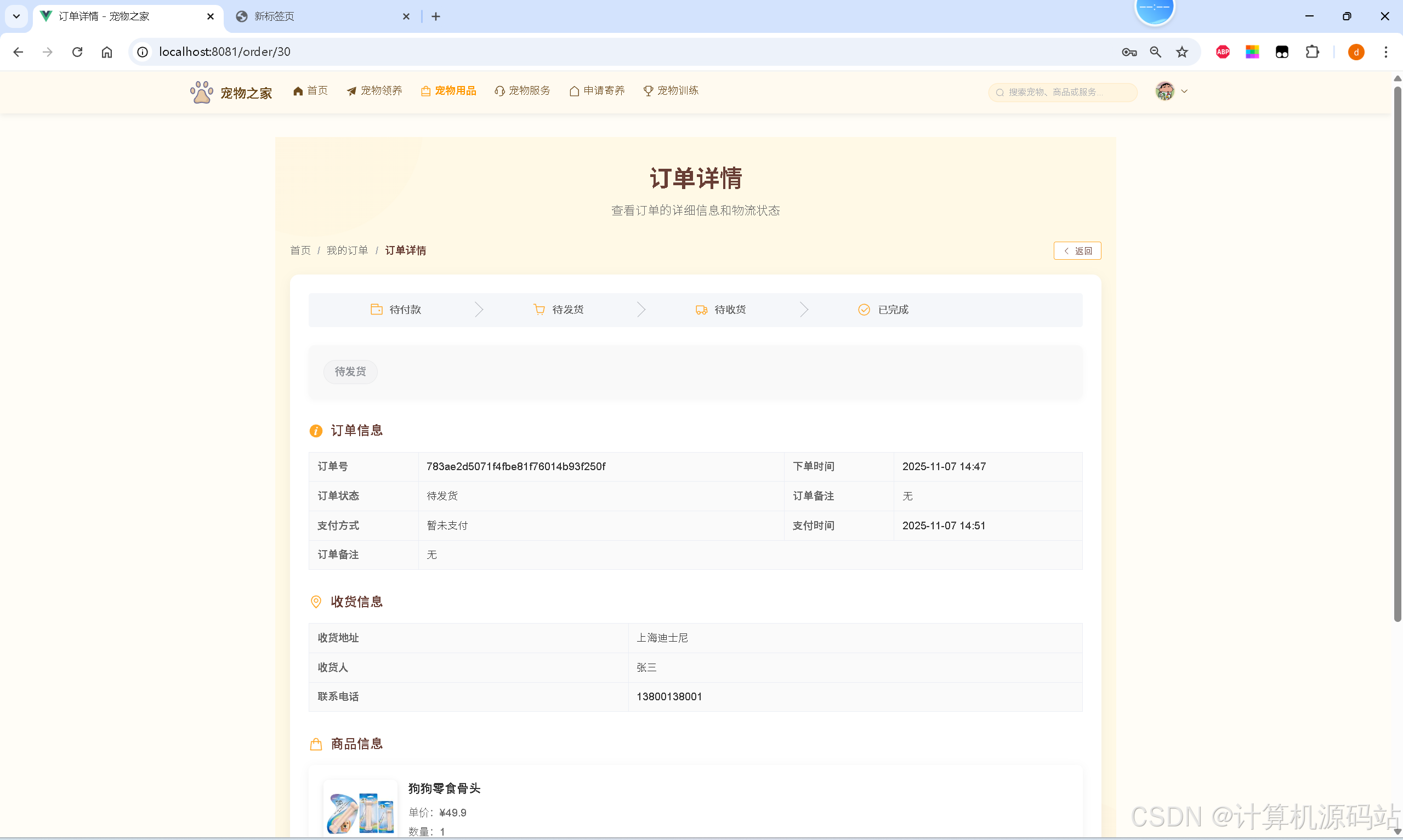Viewport: 1403px width, 840px height.
Task: Click the paw logo of 宠物之家
Action: (x=202, y=92)
